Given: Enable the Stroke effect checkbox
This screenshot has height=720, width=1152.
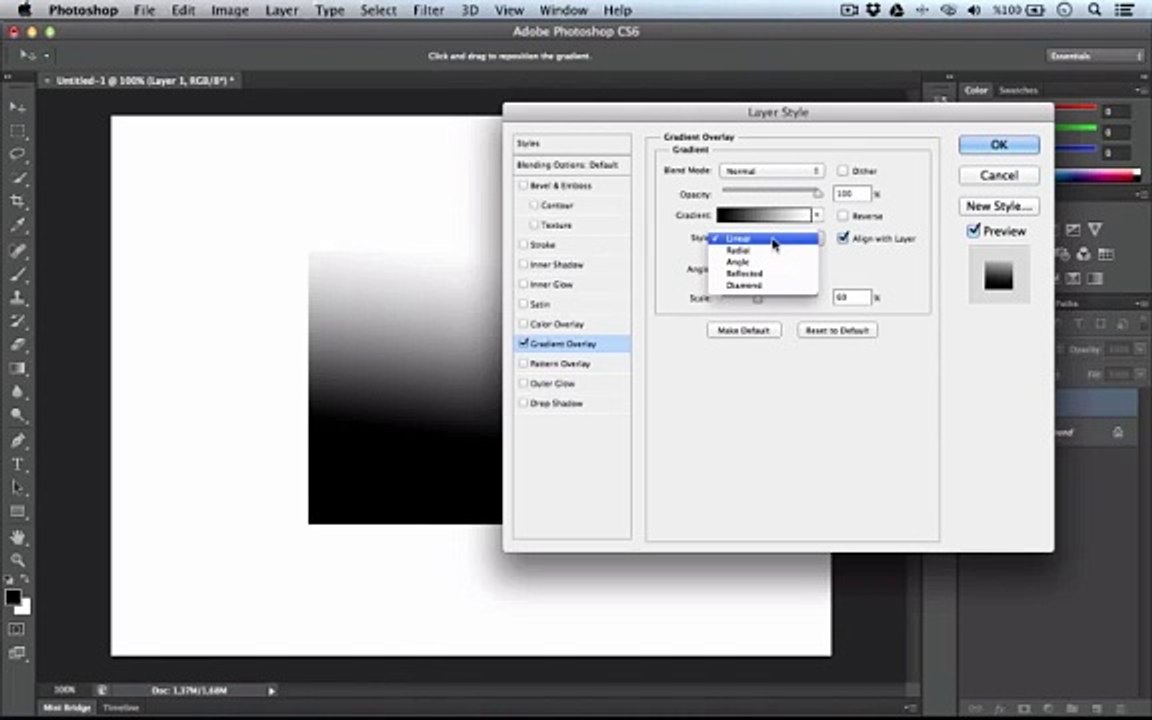Looking at the screenshot, I should pyautogui.click(x=523, y=244).
